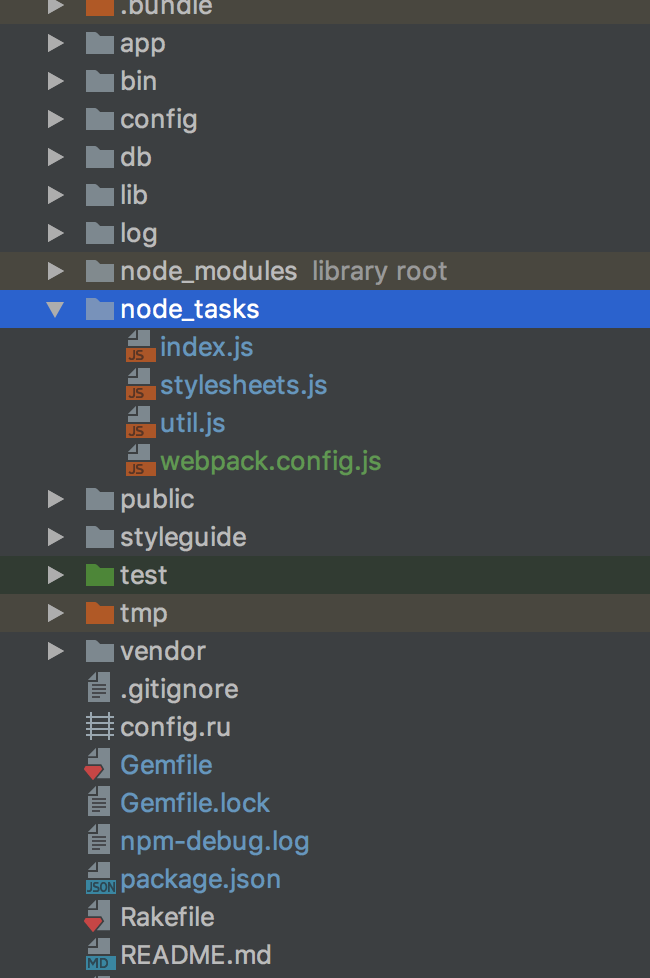Select the .gitignore file
Image resolution: width=650 pixels, height=978 pixels.
(179, 689)
